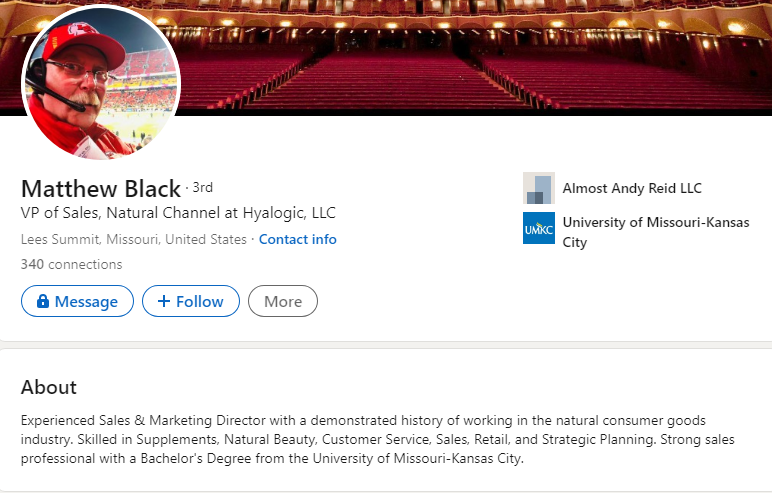This screenshot has height=493, width=772.
Task: Click the plus icon on the Follow button
Action: [164, 301]
